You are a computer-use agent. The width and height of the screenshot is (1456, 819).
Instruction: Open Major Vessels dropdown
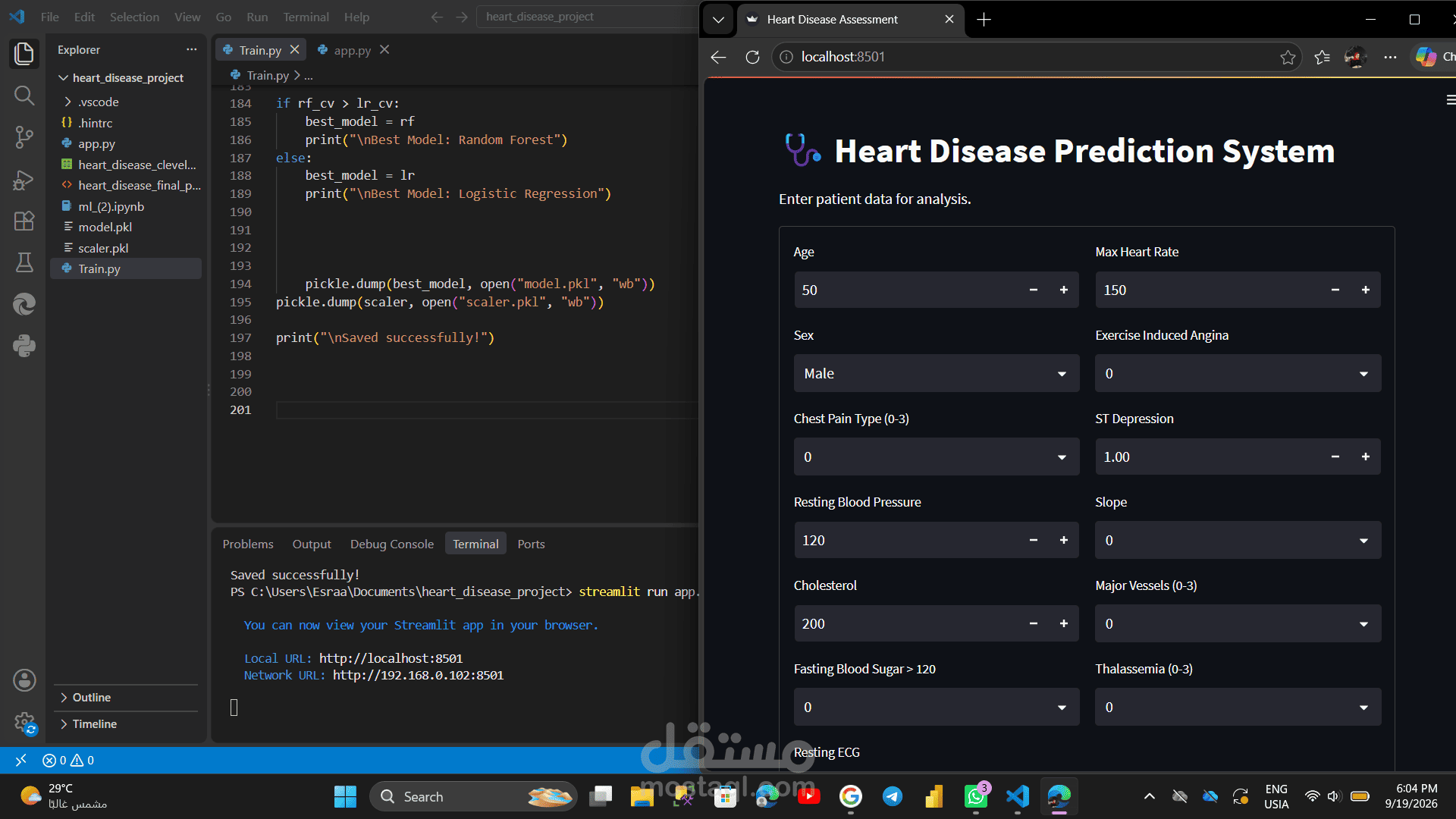(x=1238, y=623)
